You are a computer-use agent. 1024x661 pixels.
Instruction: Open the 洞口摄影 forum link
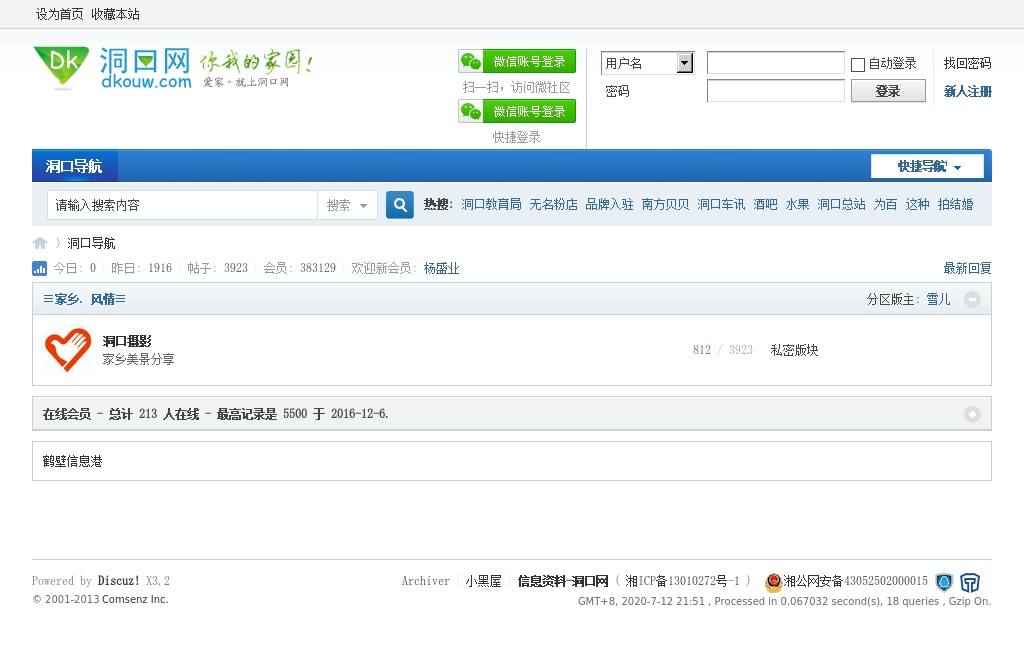tap(127, 341)
